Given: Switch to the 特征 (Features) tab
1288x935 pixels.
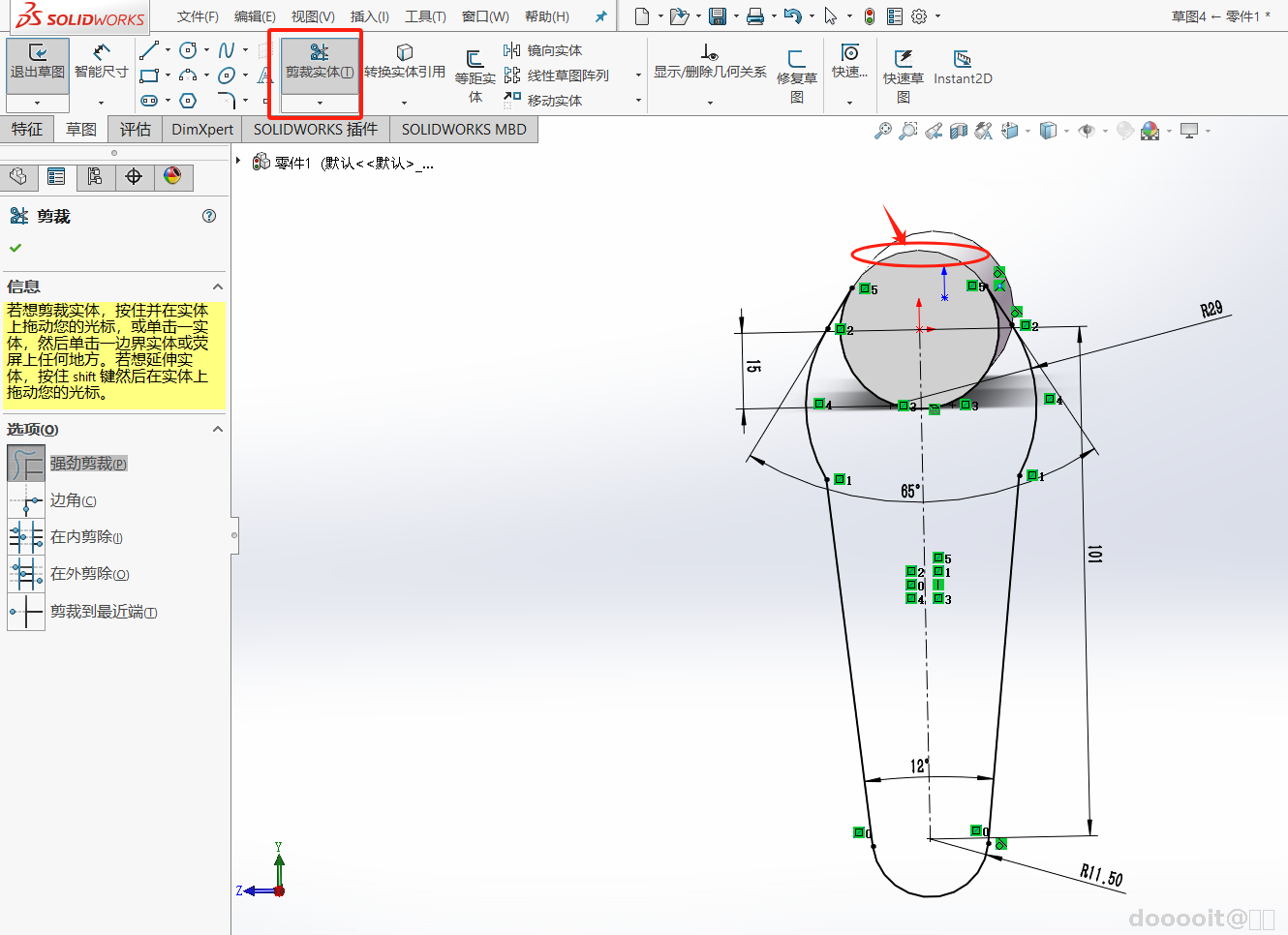Looking at the screenshot, I should coord(27,129).
